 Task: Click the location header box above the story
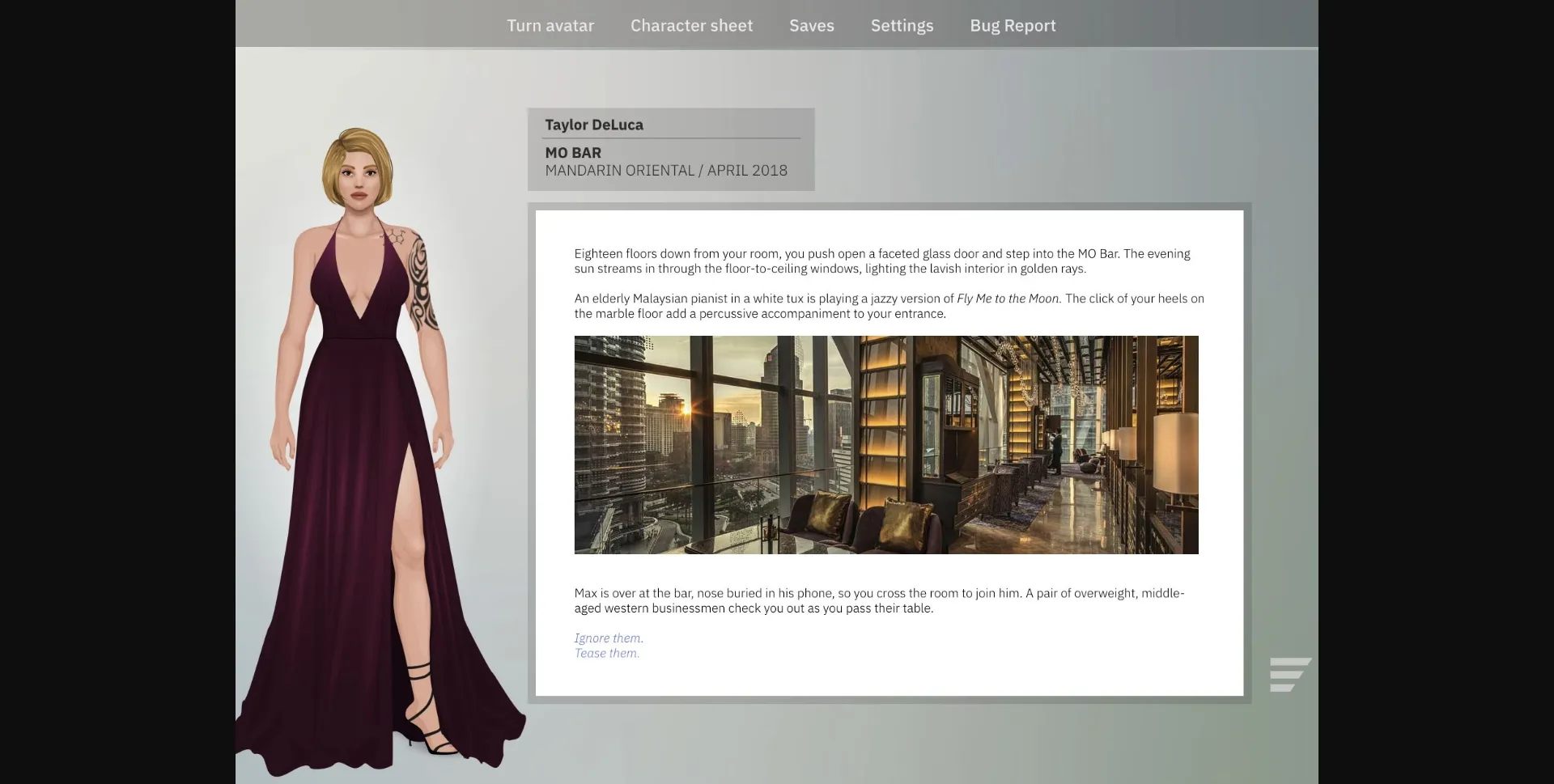coord(670,149)
